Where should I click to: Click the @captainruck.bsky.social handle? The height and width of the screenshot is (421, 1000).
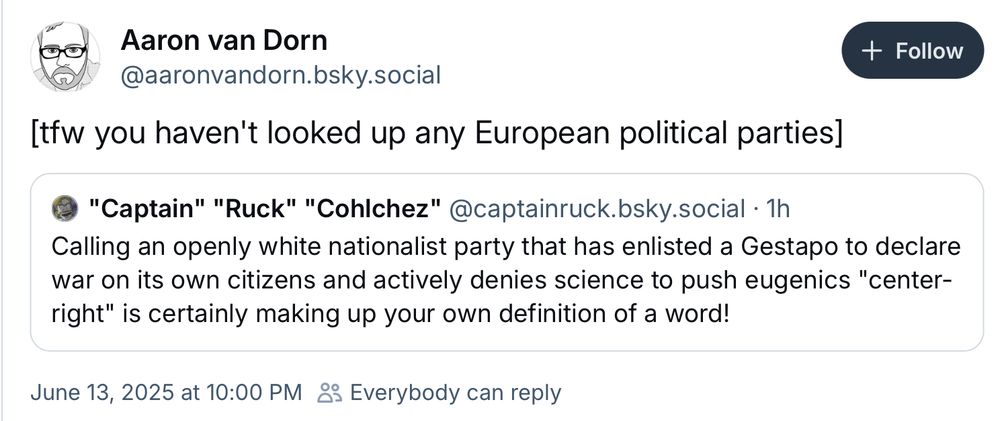pyautogui.click(x=597, y=209)
